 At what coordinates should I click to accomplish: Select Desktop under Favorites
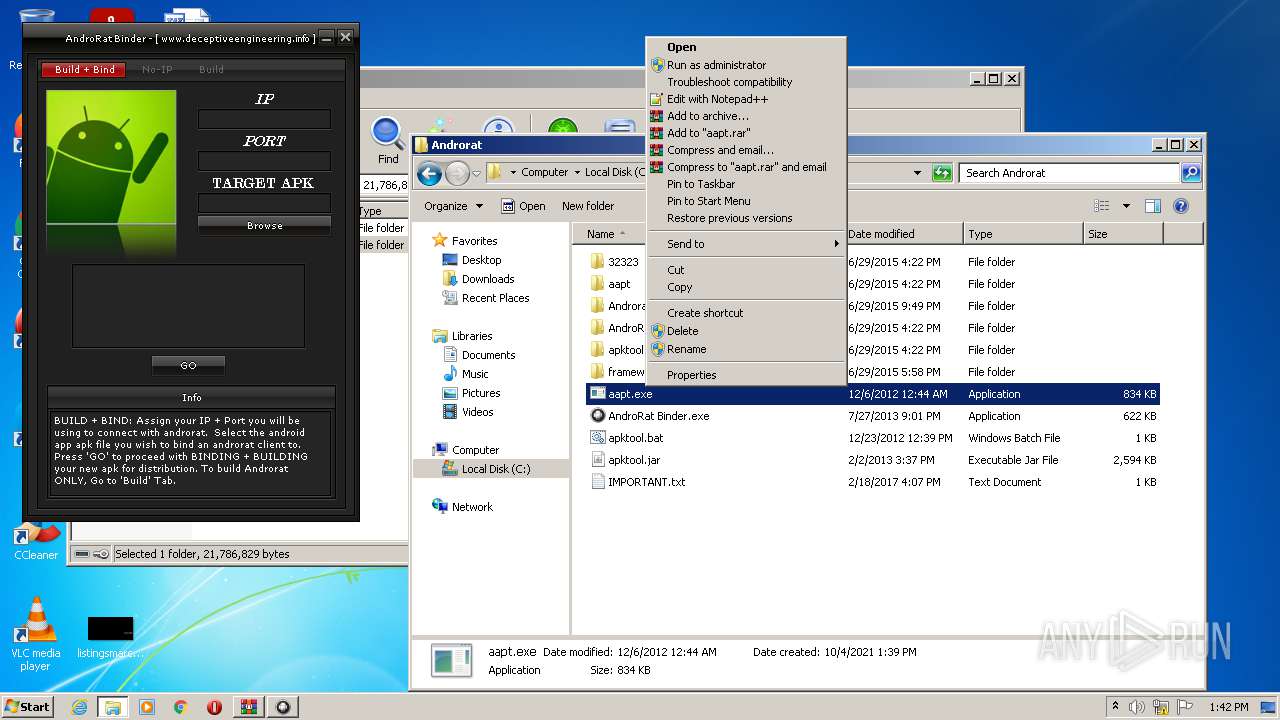point(481,260)
